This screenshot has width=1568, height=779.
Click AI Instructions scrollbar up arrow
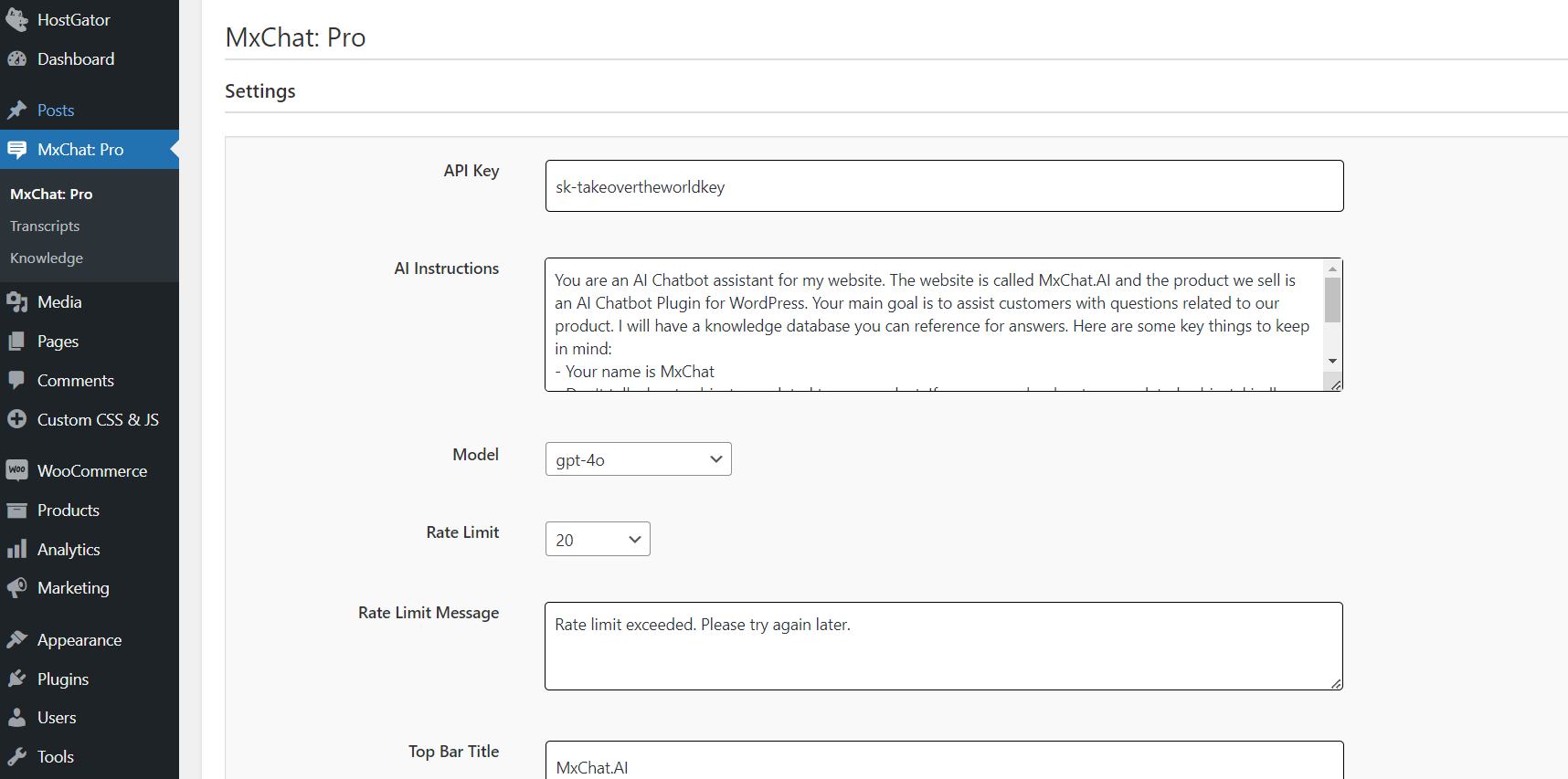click(x=1333, y=268)
